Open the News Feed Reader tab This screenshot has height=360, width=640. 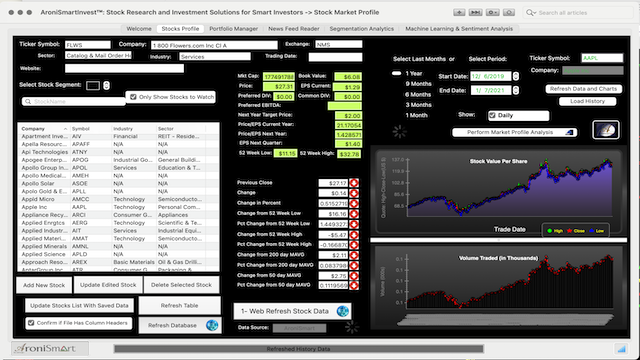pos(294,29)
